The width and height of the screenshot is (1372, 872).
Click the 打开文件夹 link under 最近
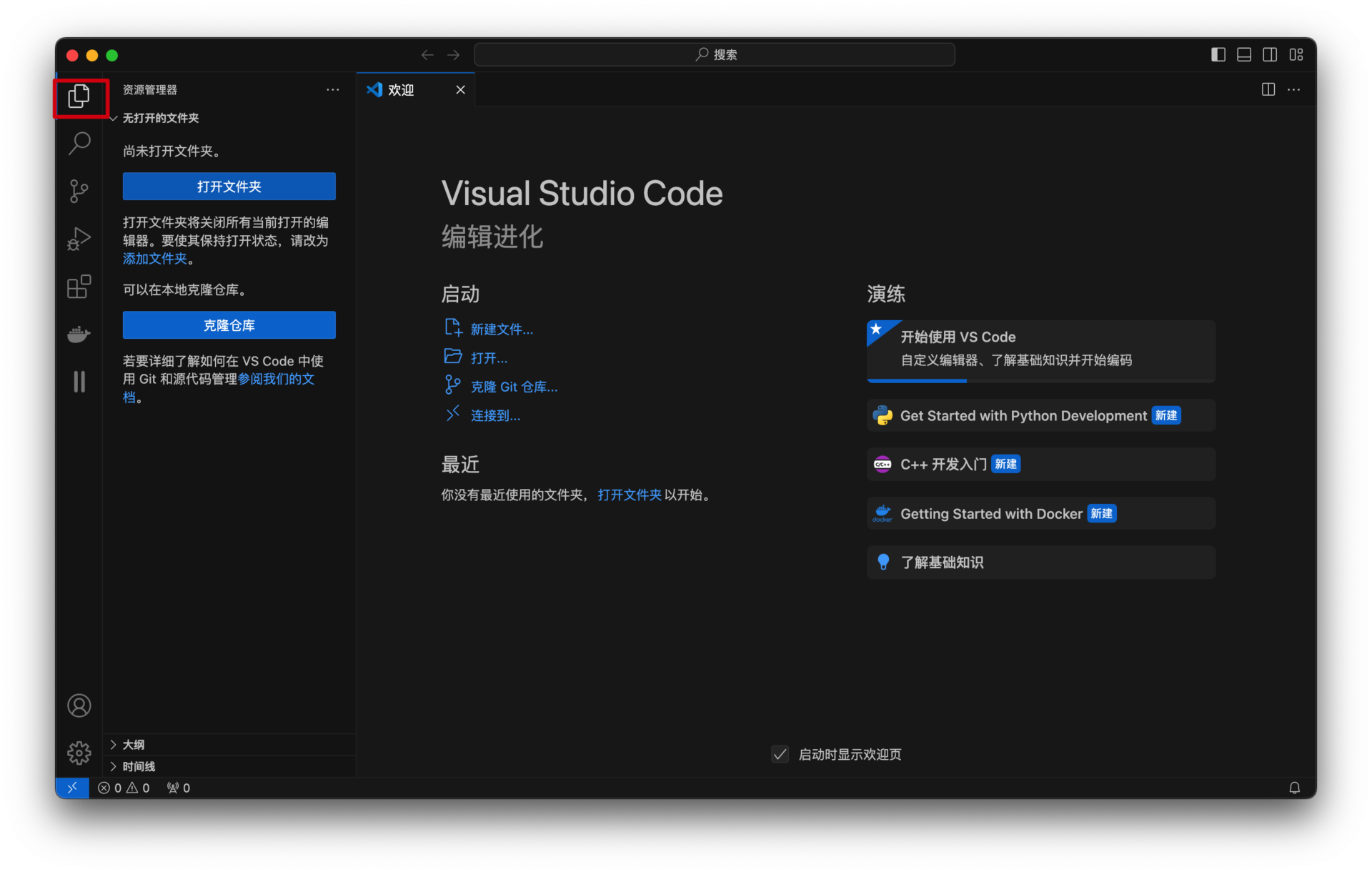click(x=630, y=495)
